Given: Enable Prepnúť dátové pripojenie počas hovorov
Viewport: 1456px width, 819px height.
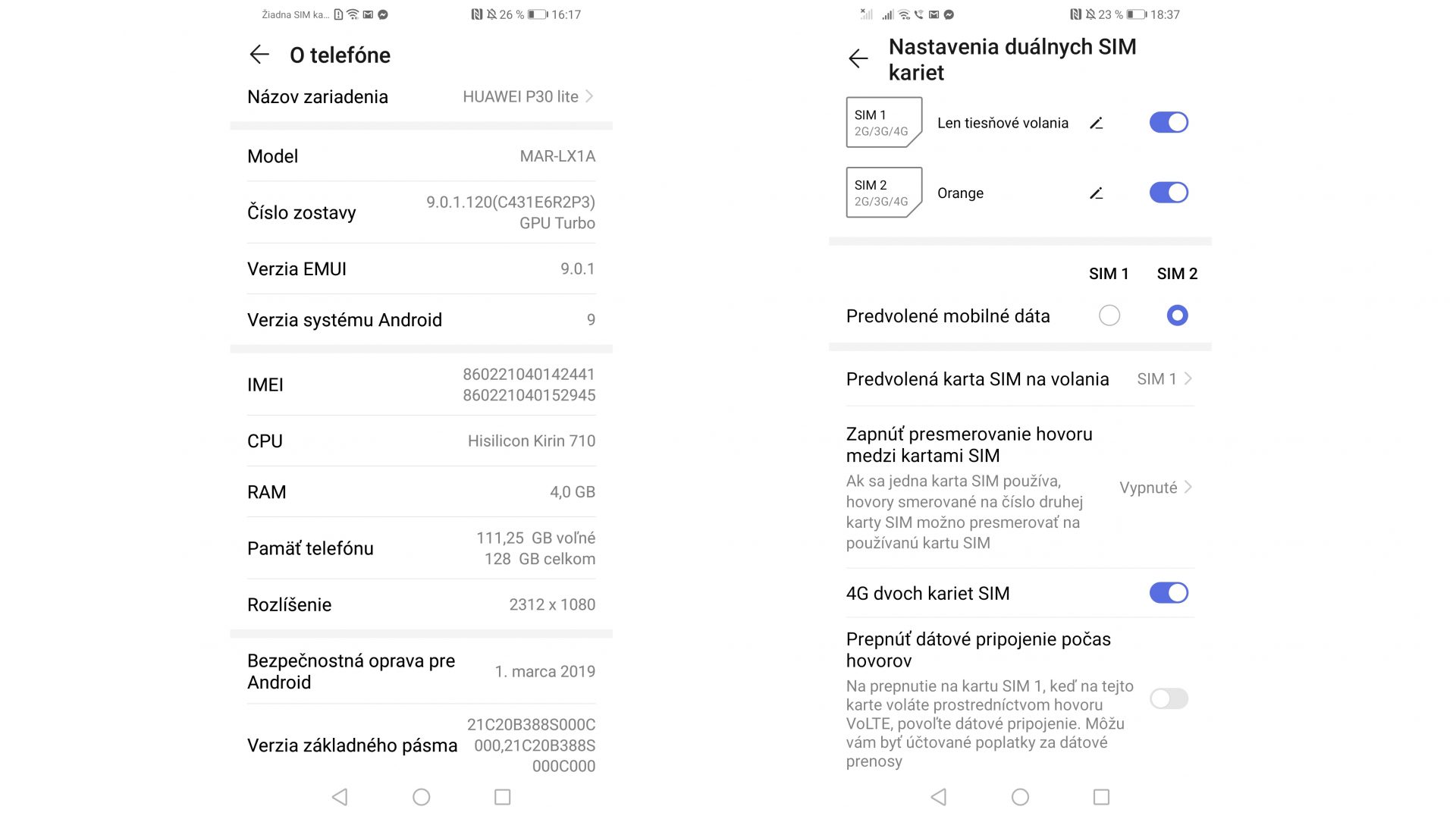Looking at the screenshot, I should tap(1169, 698).
